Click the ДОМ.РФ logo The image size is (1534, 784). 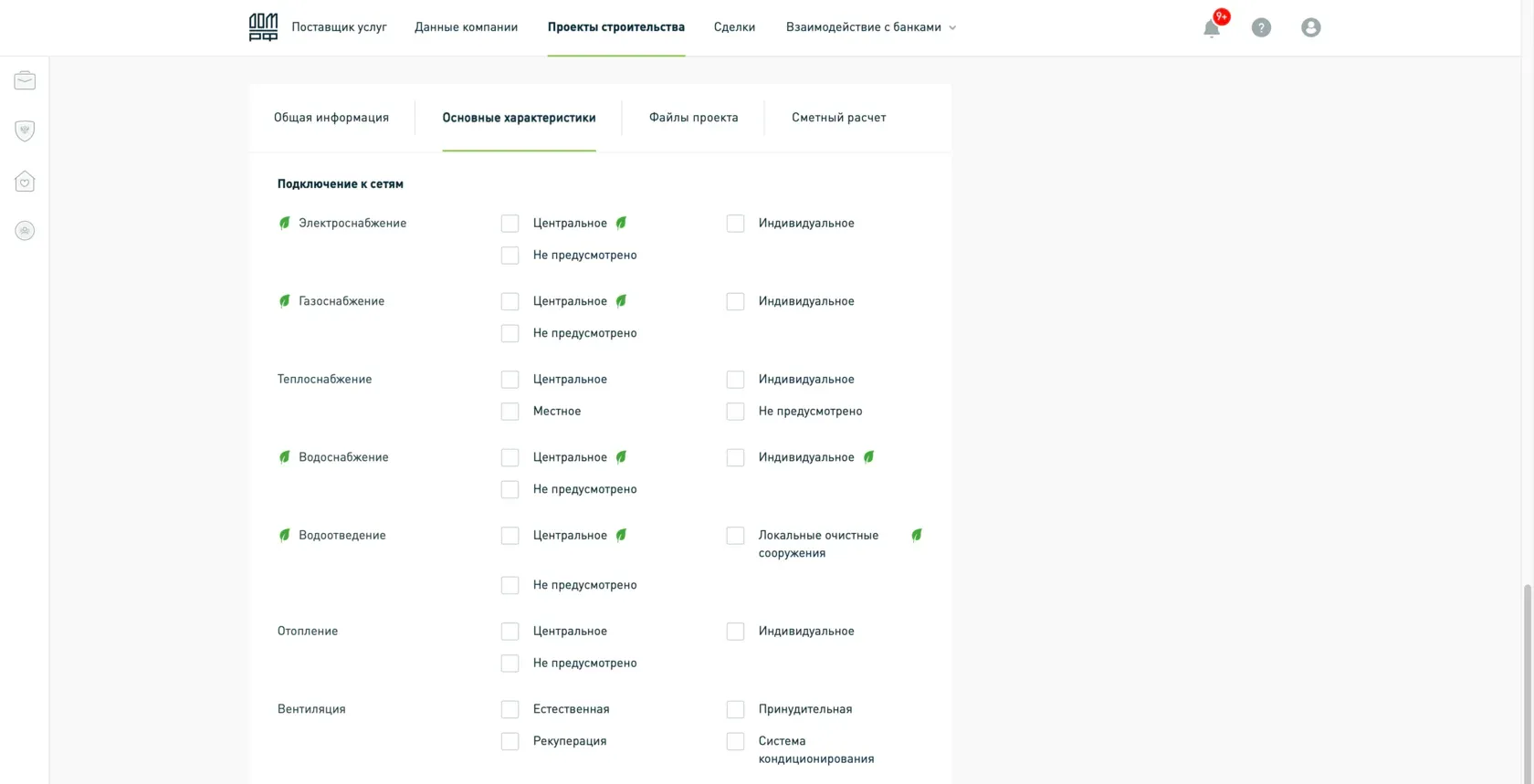[263, 27]
